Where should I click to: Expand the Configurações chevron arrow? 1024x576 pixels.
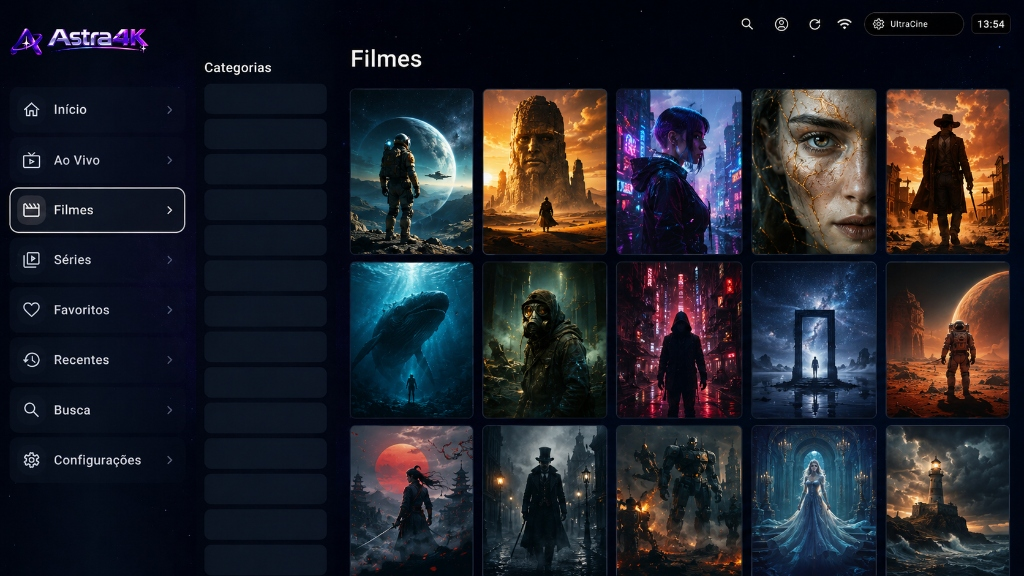pos(170,460)
